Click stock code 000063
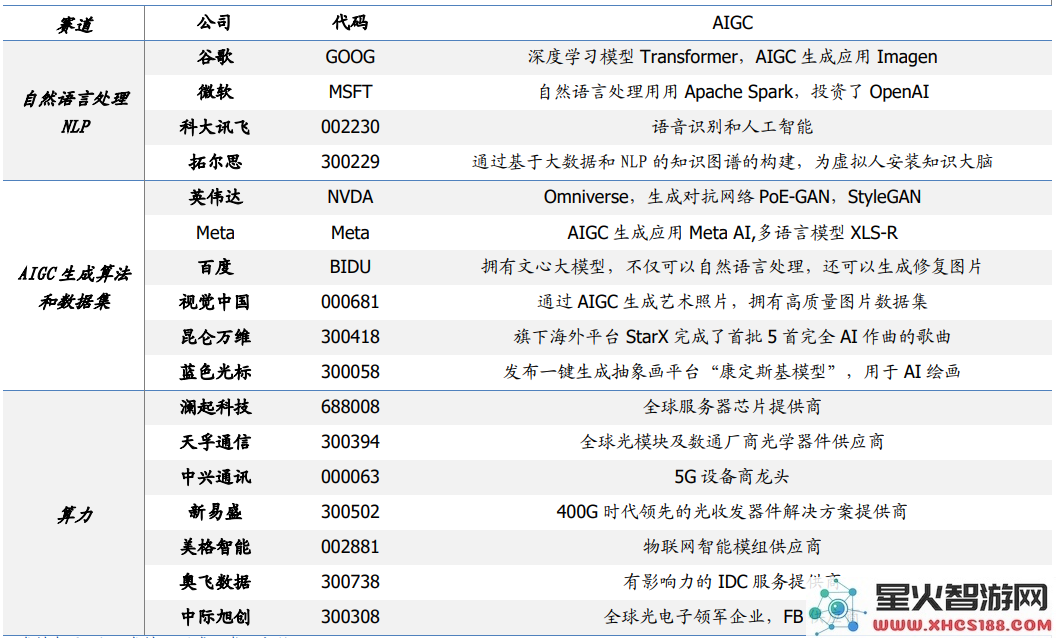This screenshot has width=1056, height=638. 350,478
